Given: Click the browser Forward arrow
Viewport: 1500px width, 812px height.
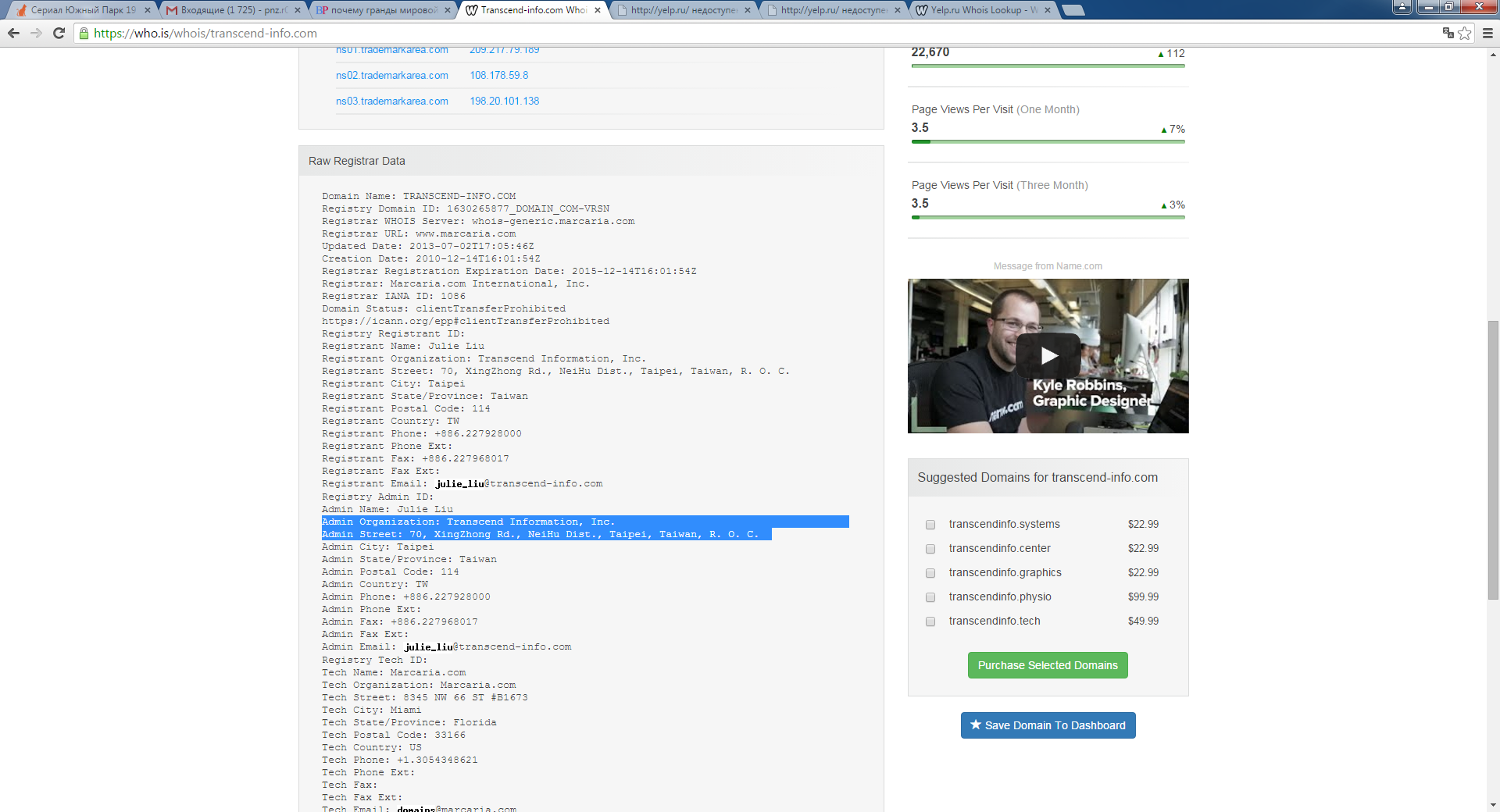Looking at the screenshot, I should (36, 33).
